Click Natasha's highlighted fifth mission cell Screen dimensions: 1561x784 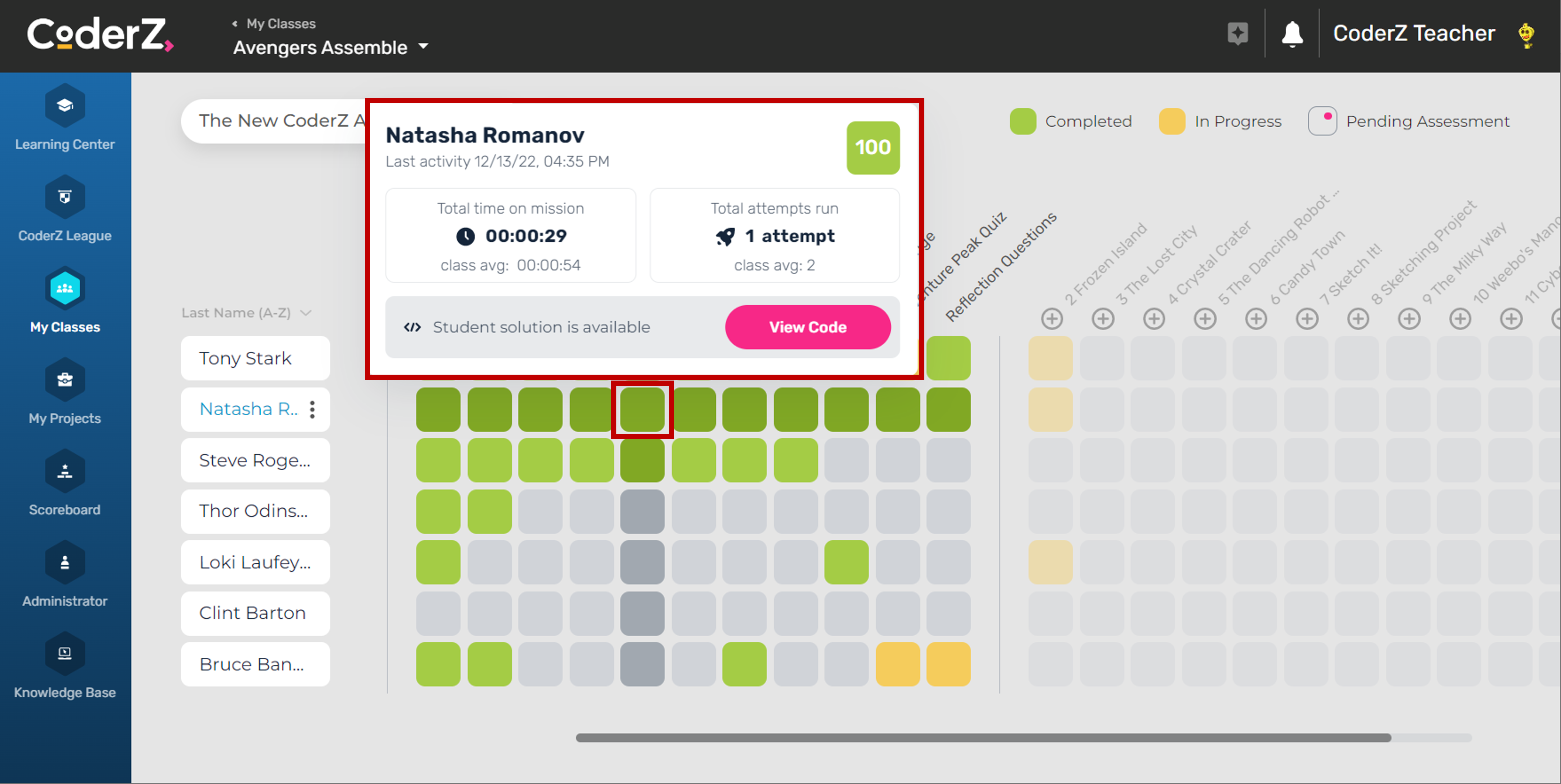click(642, 410)
